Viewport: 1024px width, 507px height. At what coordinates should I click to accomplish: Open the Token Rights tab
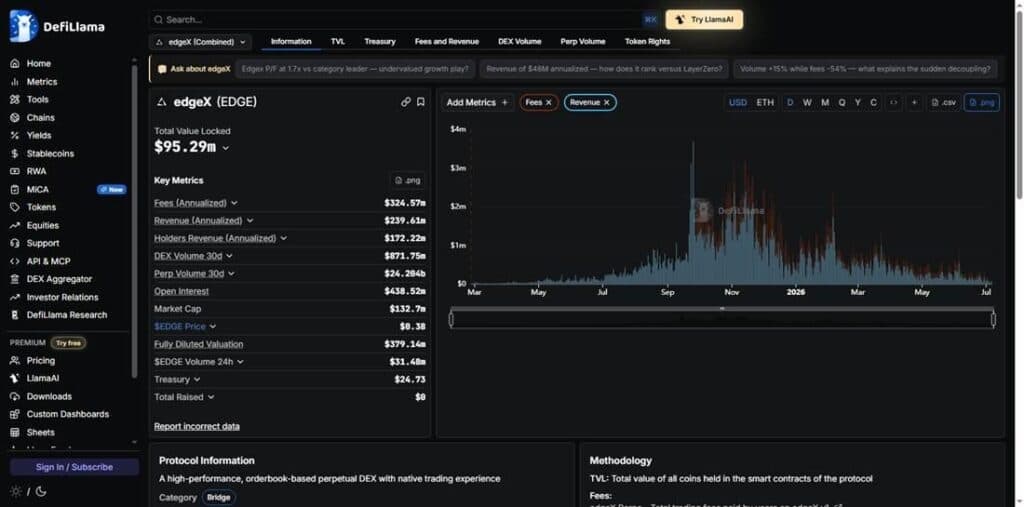click(x=647, y=42)
